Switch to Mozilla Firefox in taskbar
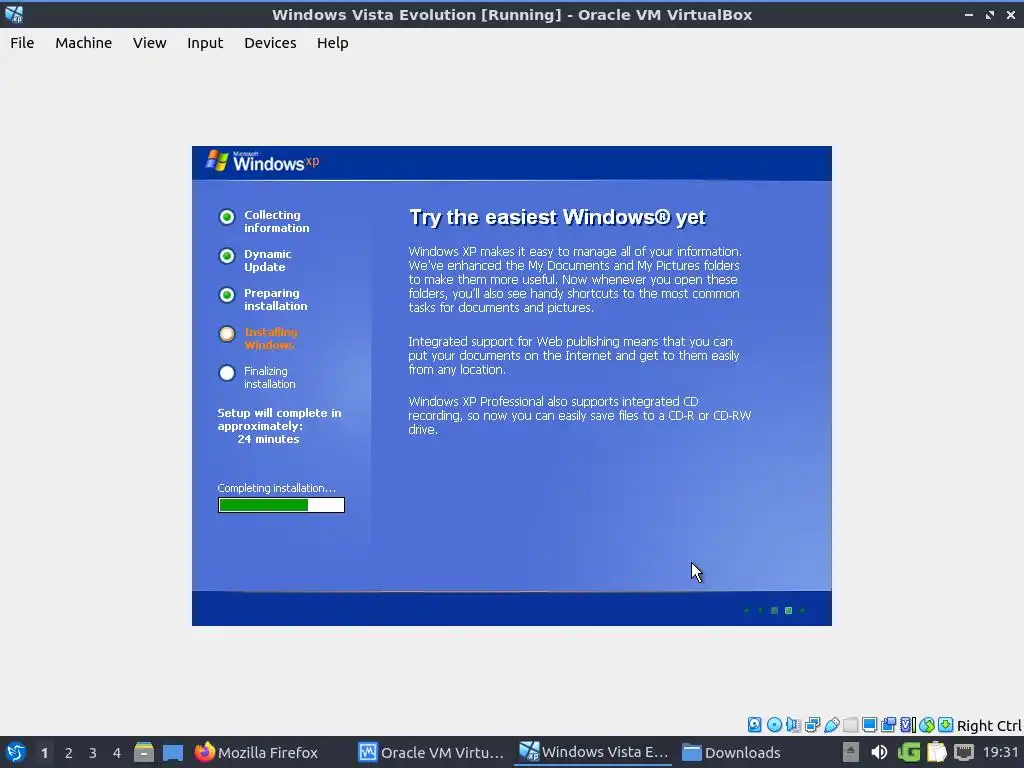Viewport: 1024px width, 768px height. 256,752
